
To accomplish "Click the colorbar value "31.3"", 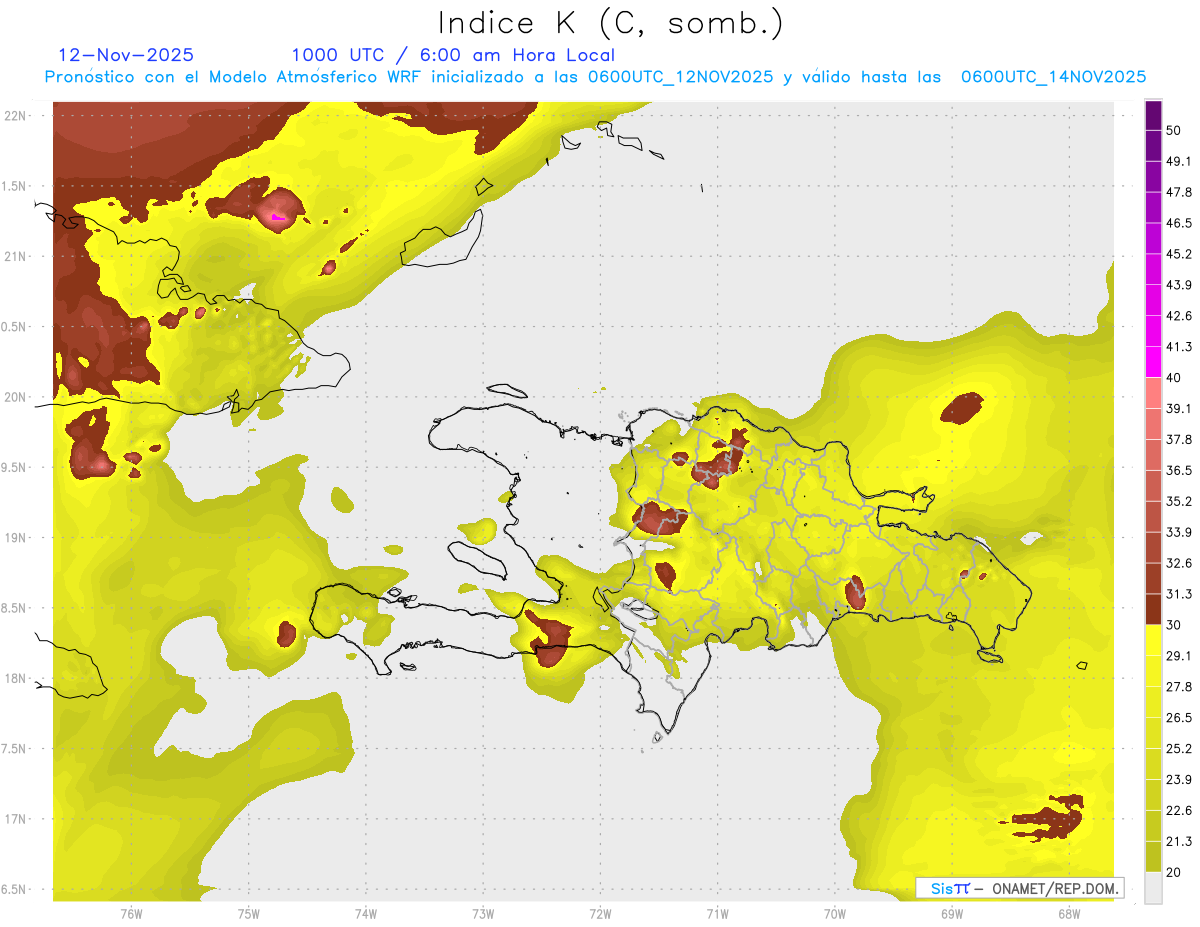I will pyautogui.click(x=1179, y=594).
